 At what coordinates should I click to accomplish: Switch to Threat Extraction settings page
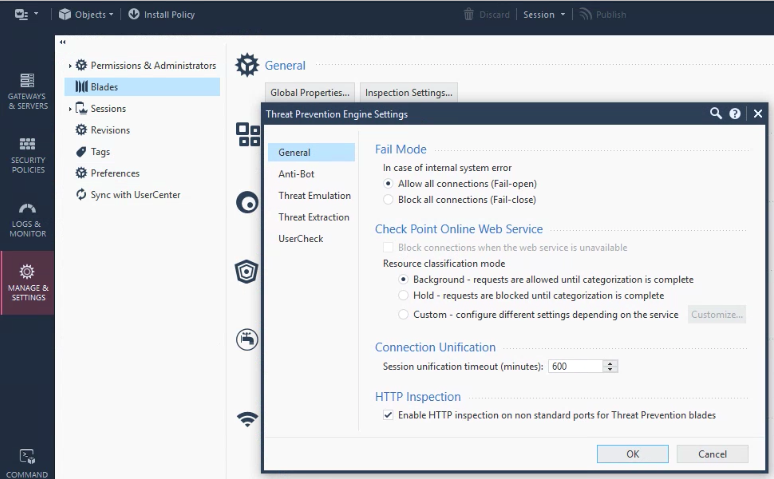tap(314, 217)
